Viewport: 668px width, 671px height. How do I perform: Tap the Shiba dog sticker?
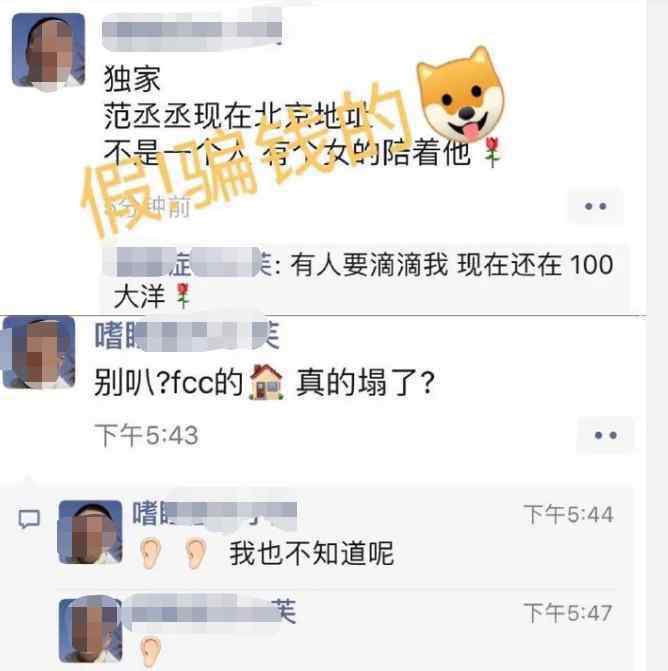pyautogui.click(x=461, y=96)
